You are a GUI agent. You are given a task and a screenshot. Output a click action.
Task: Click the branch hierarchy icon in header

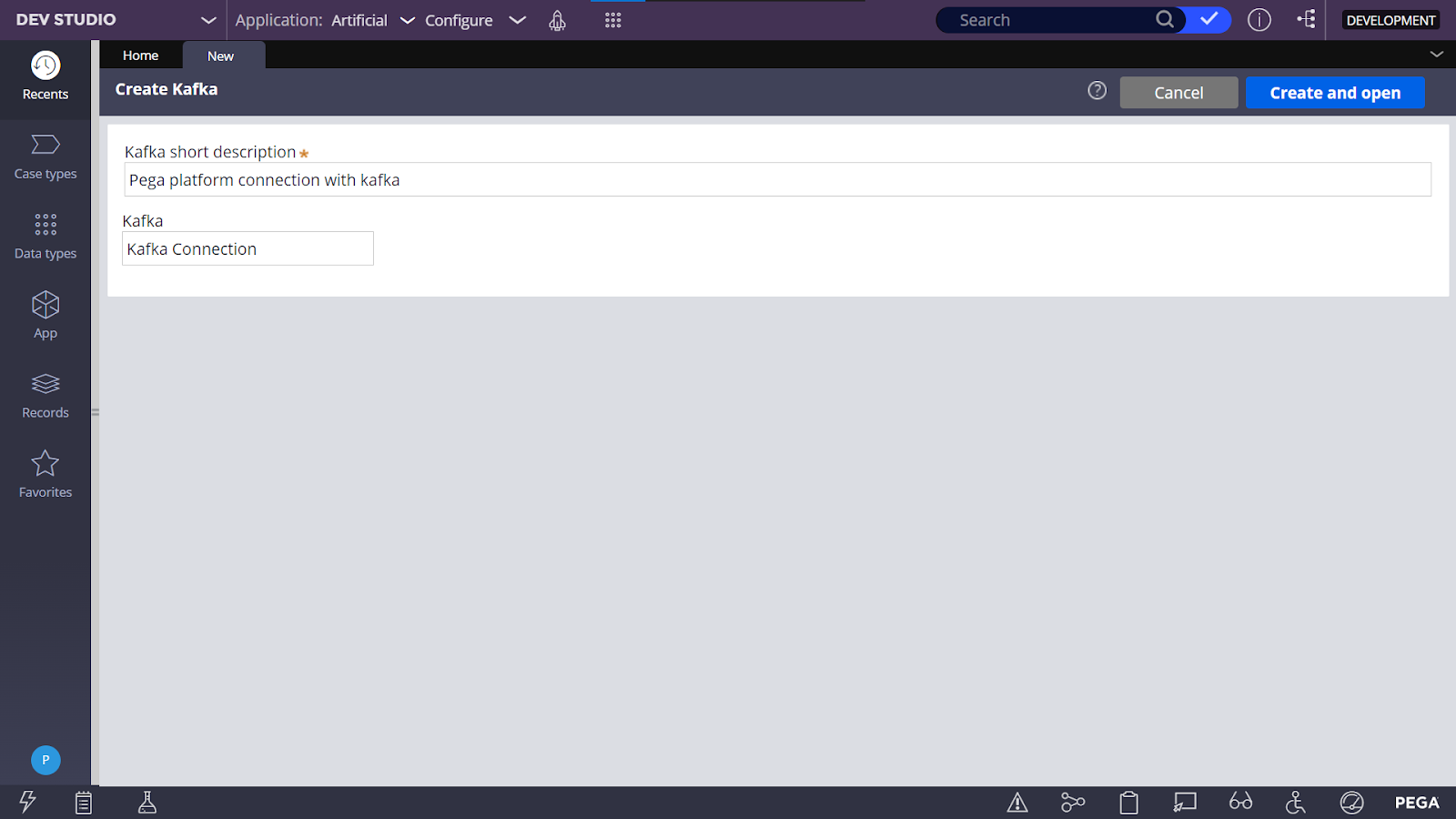(x=1307, y=19)
